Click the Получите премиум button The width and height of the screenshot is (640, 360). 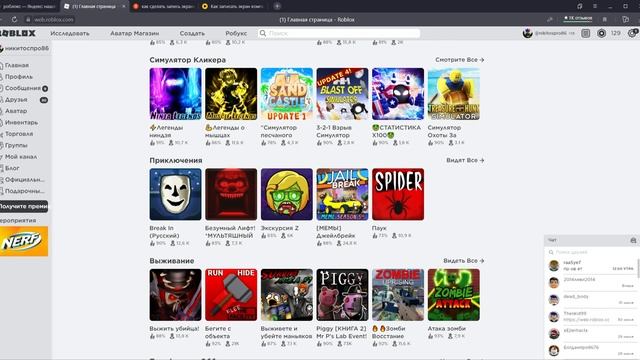point(24,207)
